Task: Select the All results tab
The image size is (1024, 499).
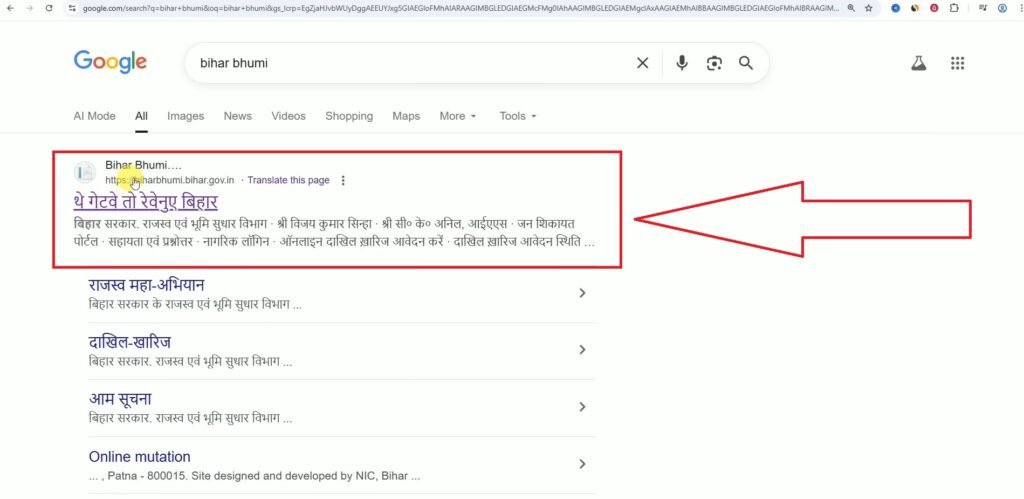Action: (x=141, y=116)
